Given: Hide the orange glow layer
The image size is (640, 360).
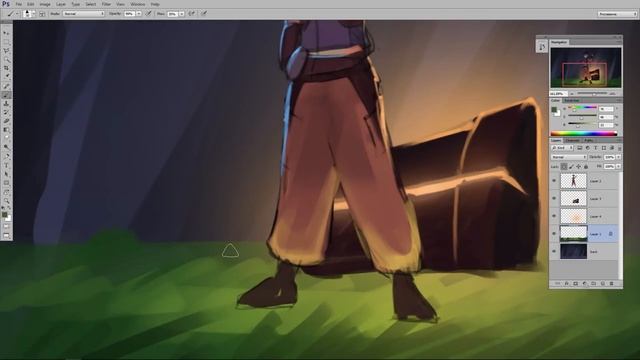Looking at the screenshot, I should pos(554,216).
